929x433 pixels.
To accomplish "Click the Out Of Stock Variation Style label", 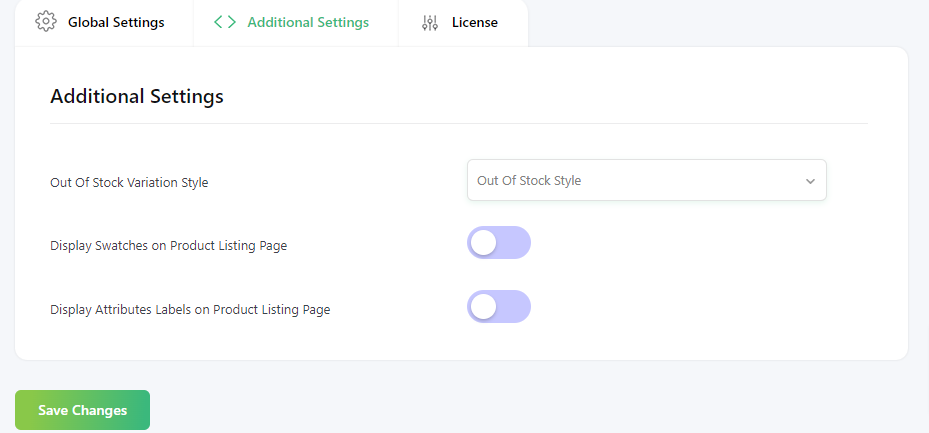I will pyautogui.click(x=129, y=182).
